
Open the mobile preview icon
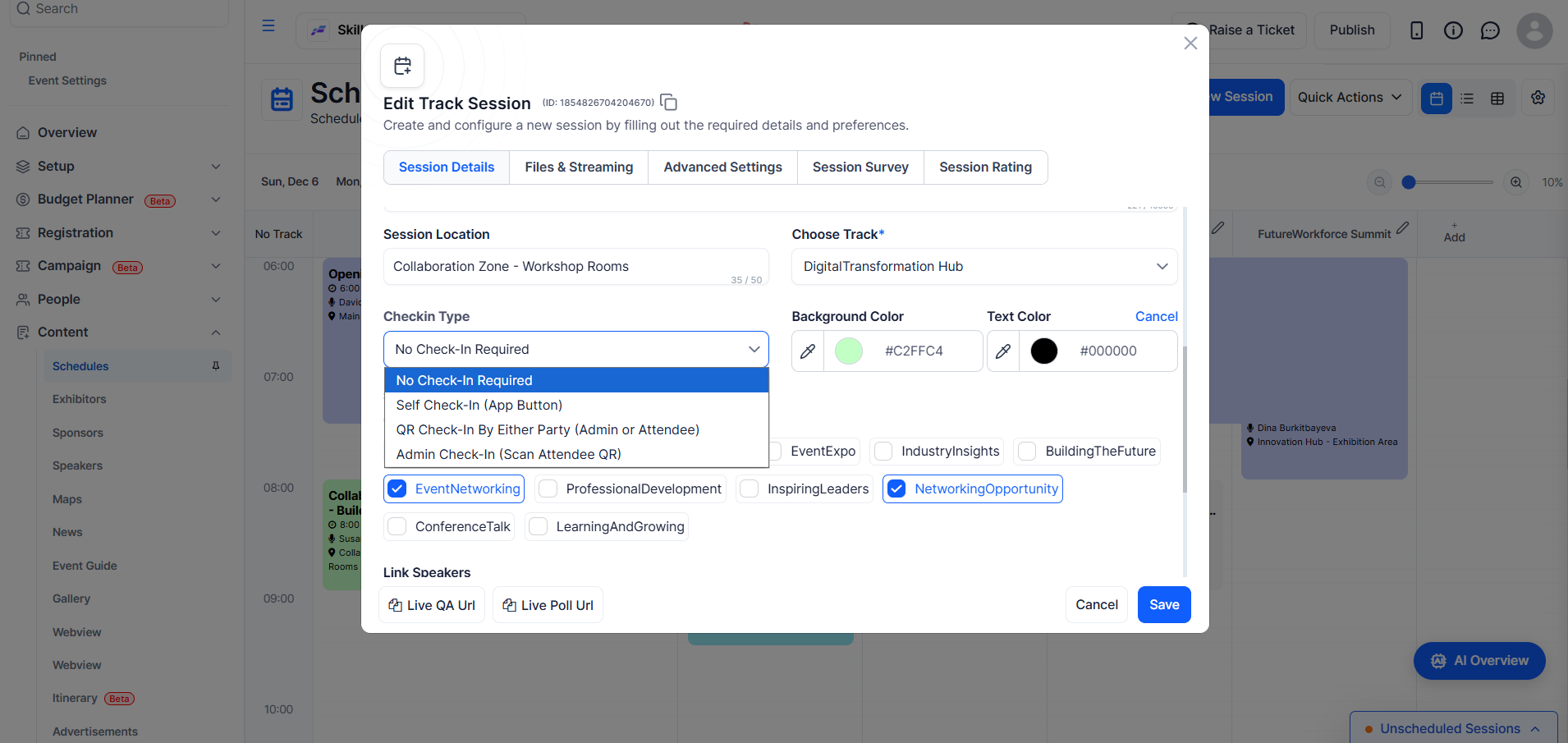[x=1416, y=30]
